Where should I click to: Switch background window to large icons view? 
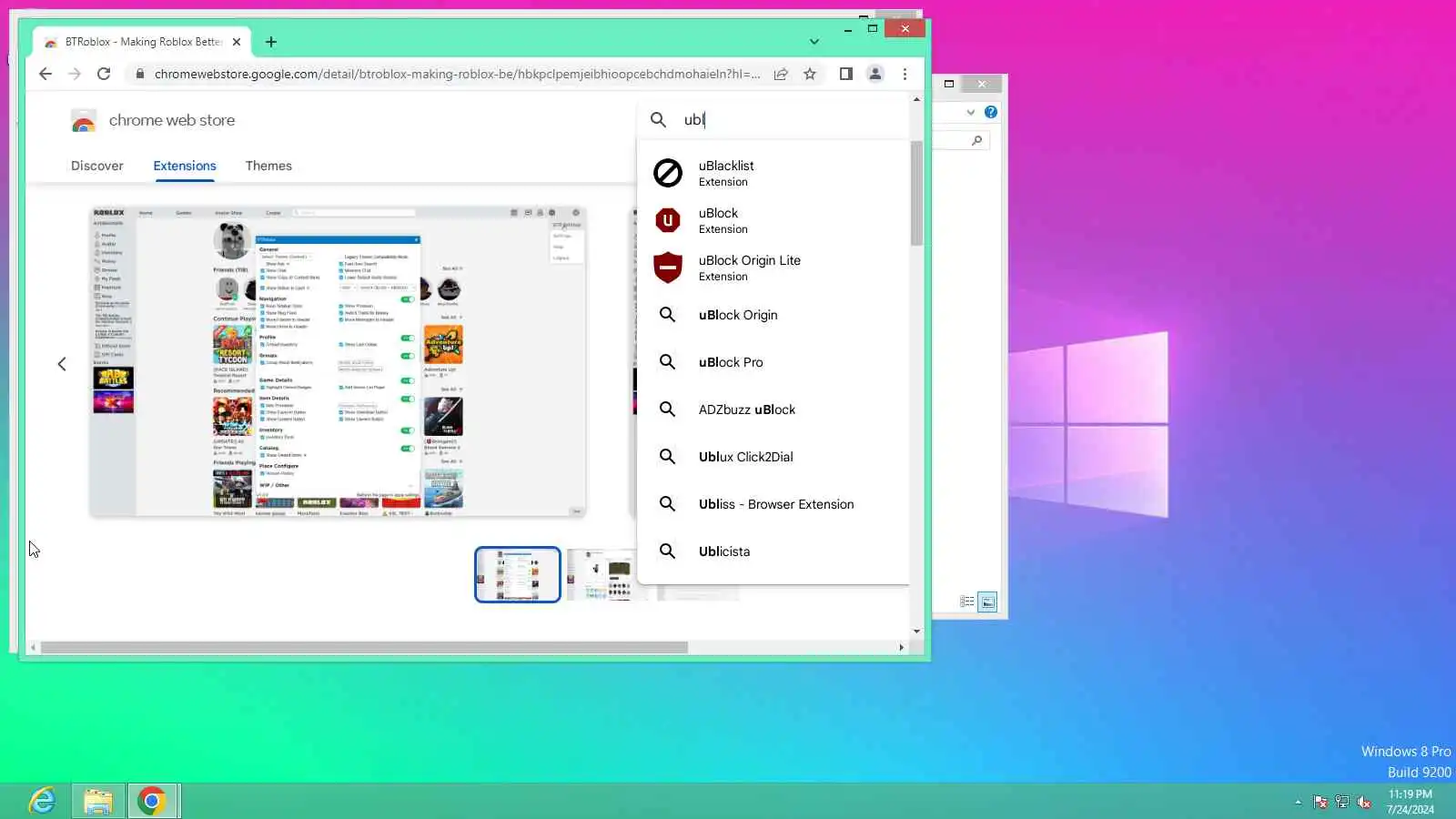(987, 602)
